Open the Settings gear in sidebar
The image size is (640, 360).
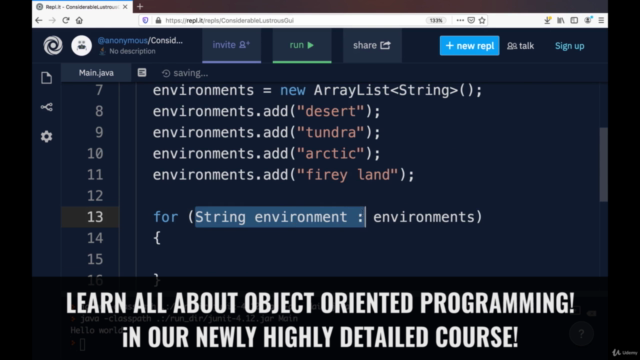[x=47, y=136]
